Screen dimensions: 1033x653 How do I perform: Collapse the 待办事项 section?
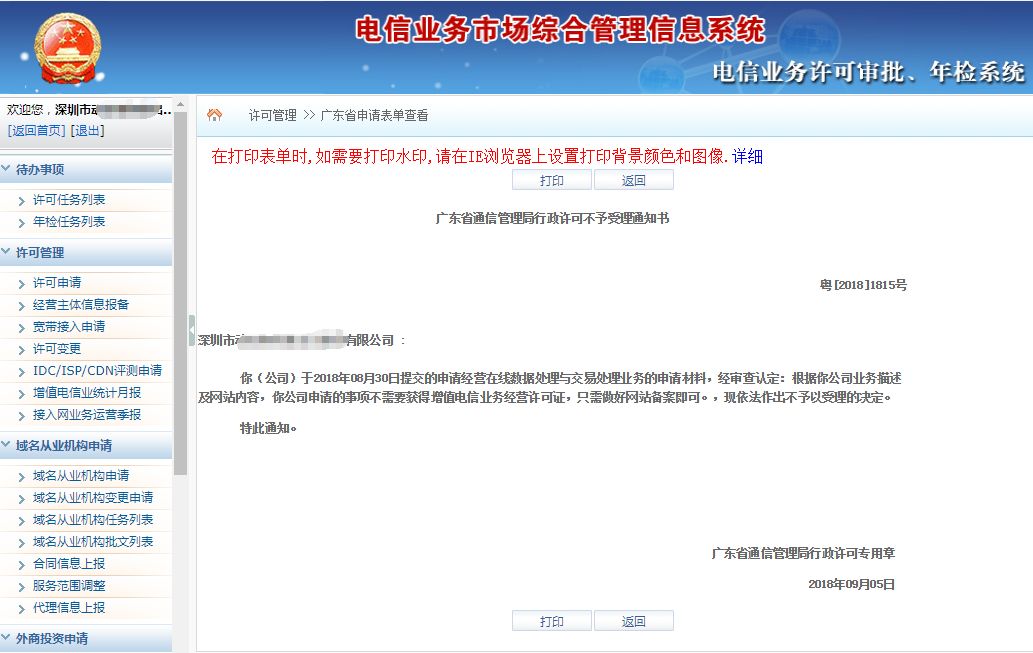coord(86,169)
